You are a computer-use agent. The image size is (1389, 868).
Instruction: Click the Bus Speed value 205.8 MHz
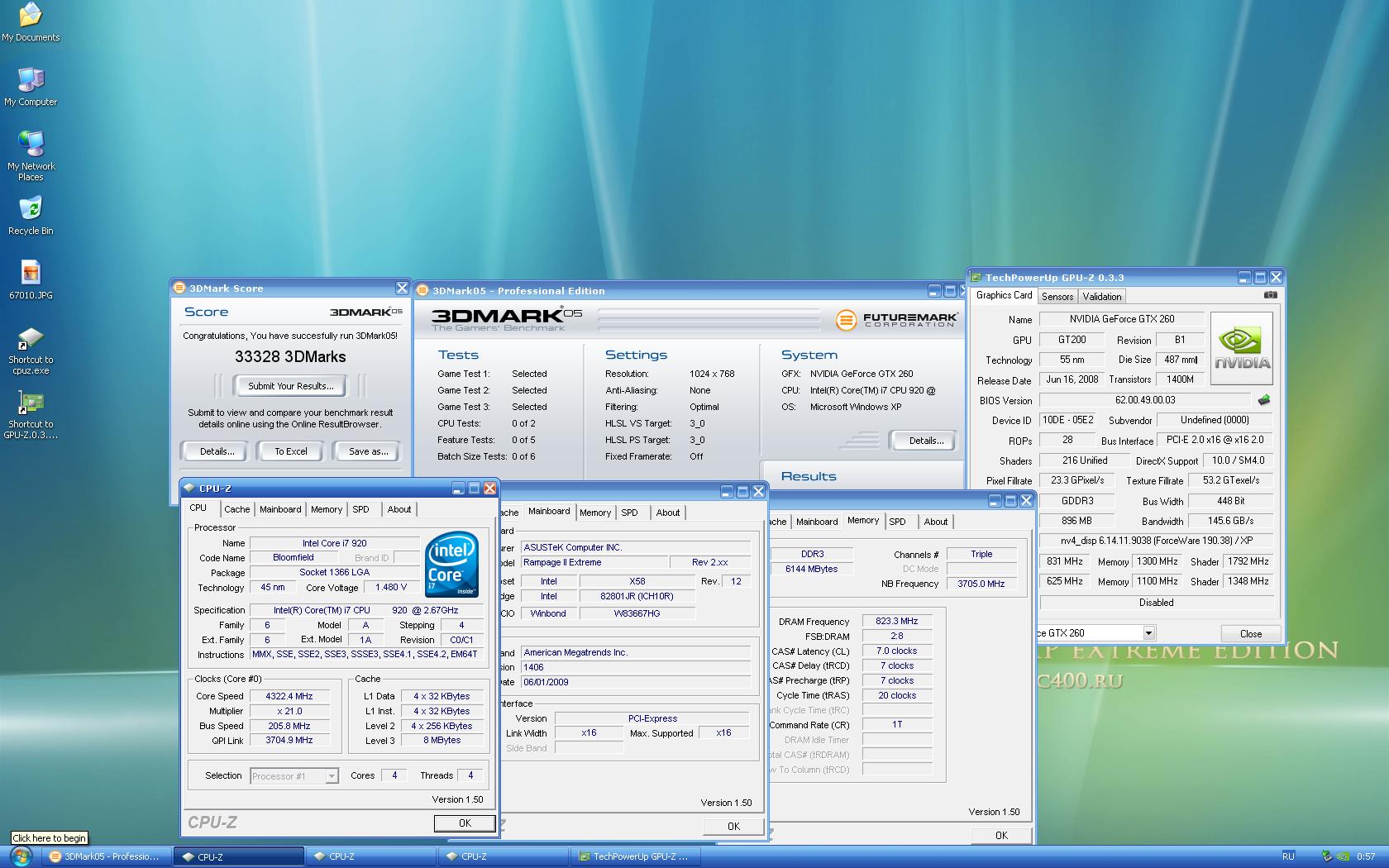289,726
